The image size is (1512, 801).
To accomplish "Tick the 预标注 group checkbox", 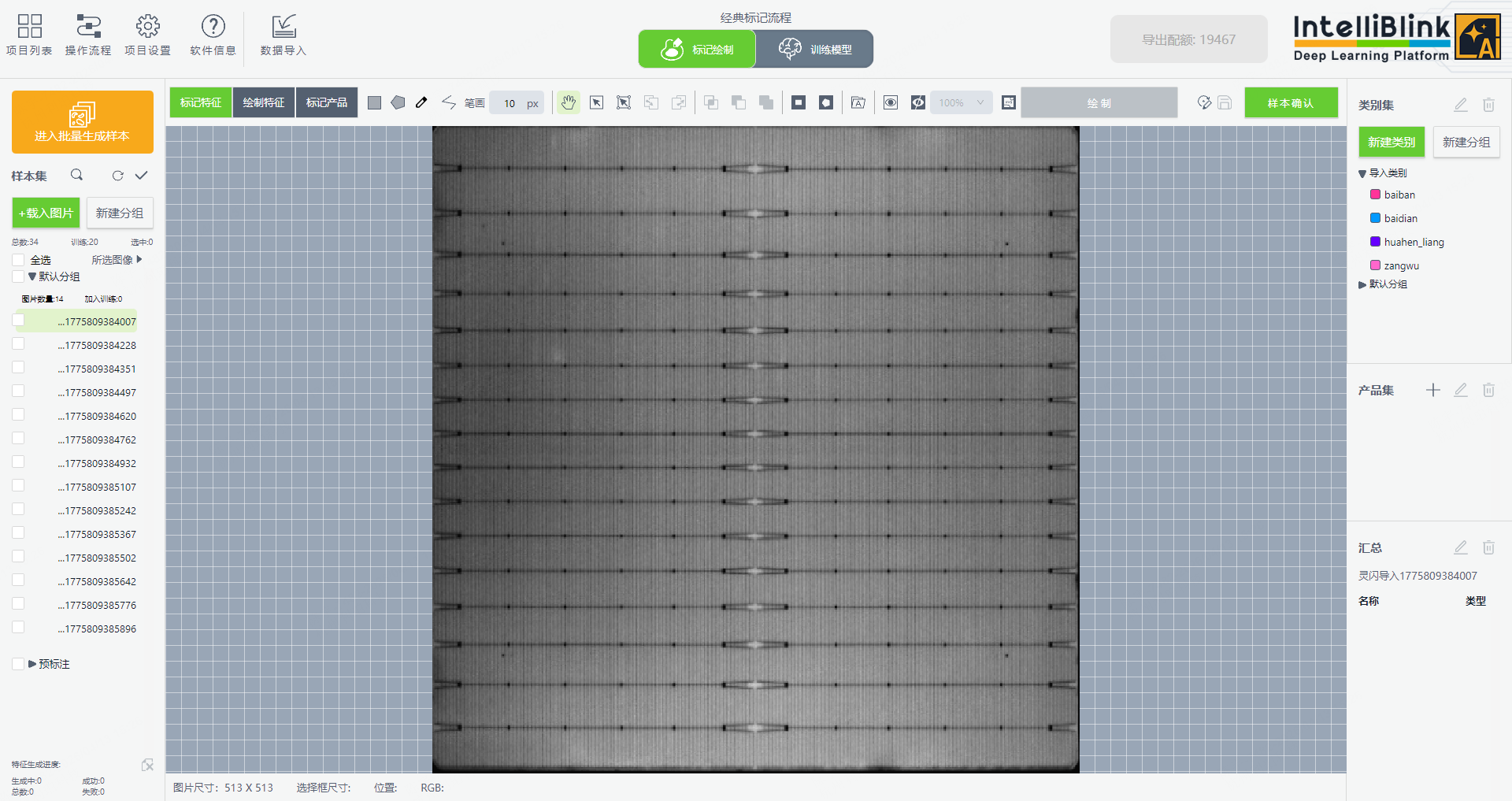I will coord(18,664).
